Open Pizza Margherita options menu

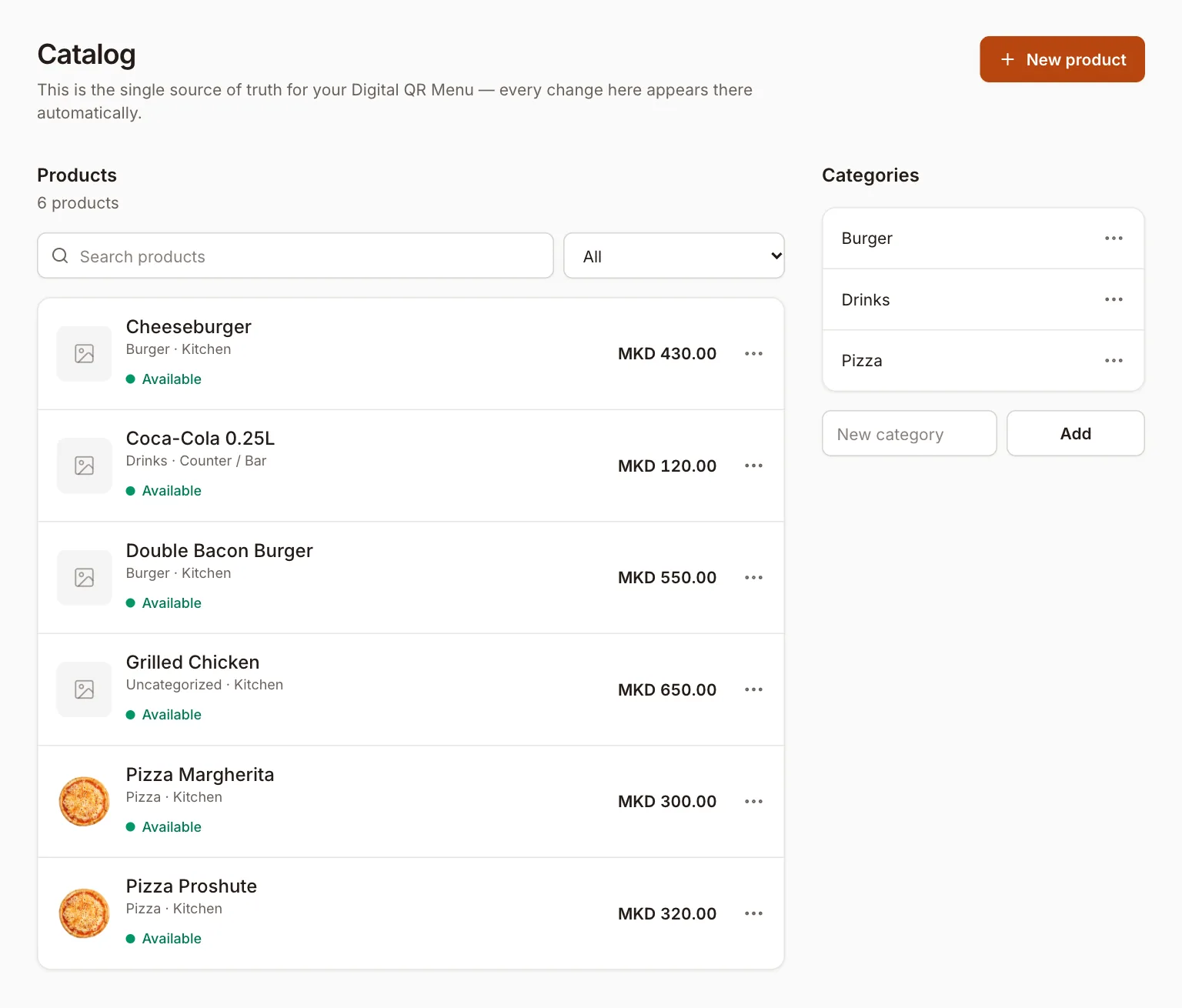[x=753, y=802]
